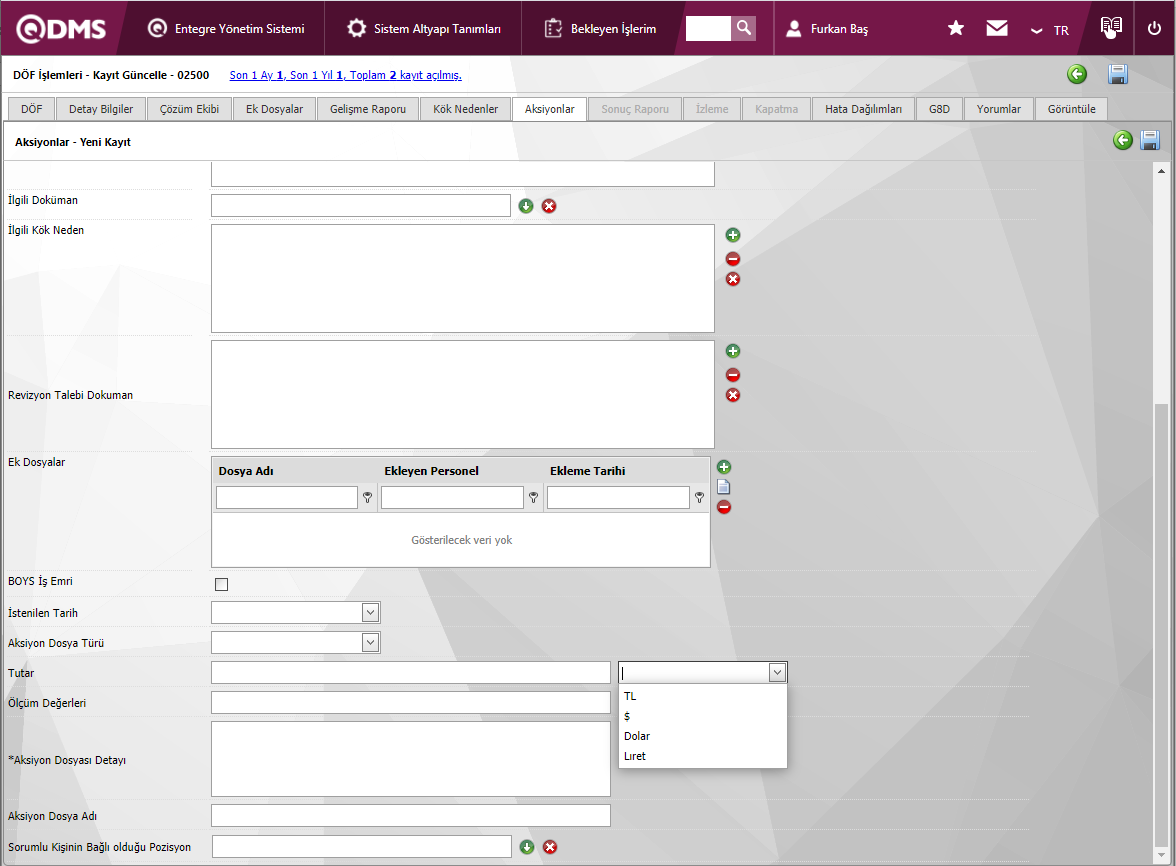Delete the selected Ek Dosyalar file
The width and height of the screenshot is (1176, 866).
click(x=724, y=508)
